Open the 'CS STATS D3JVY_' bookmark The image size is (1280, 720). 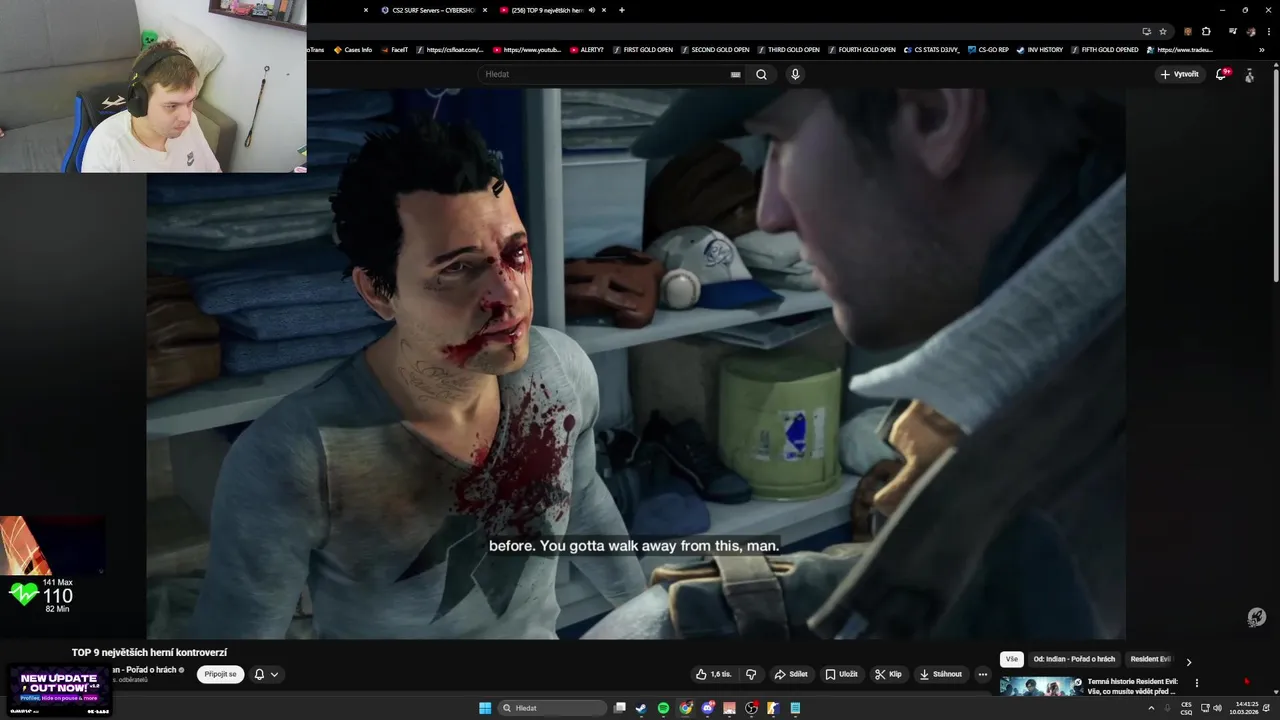(931, 49)
